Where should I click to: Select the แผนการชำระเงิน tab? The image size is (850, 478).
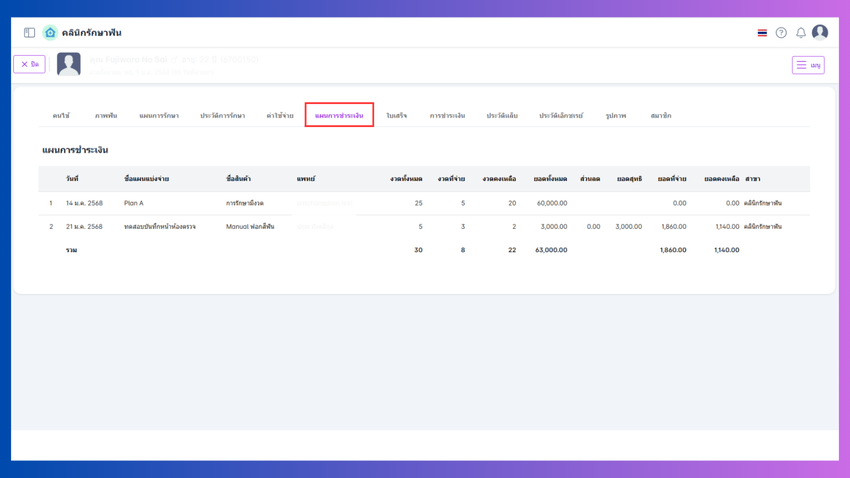(x=339, y=115)
